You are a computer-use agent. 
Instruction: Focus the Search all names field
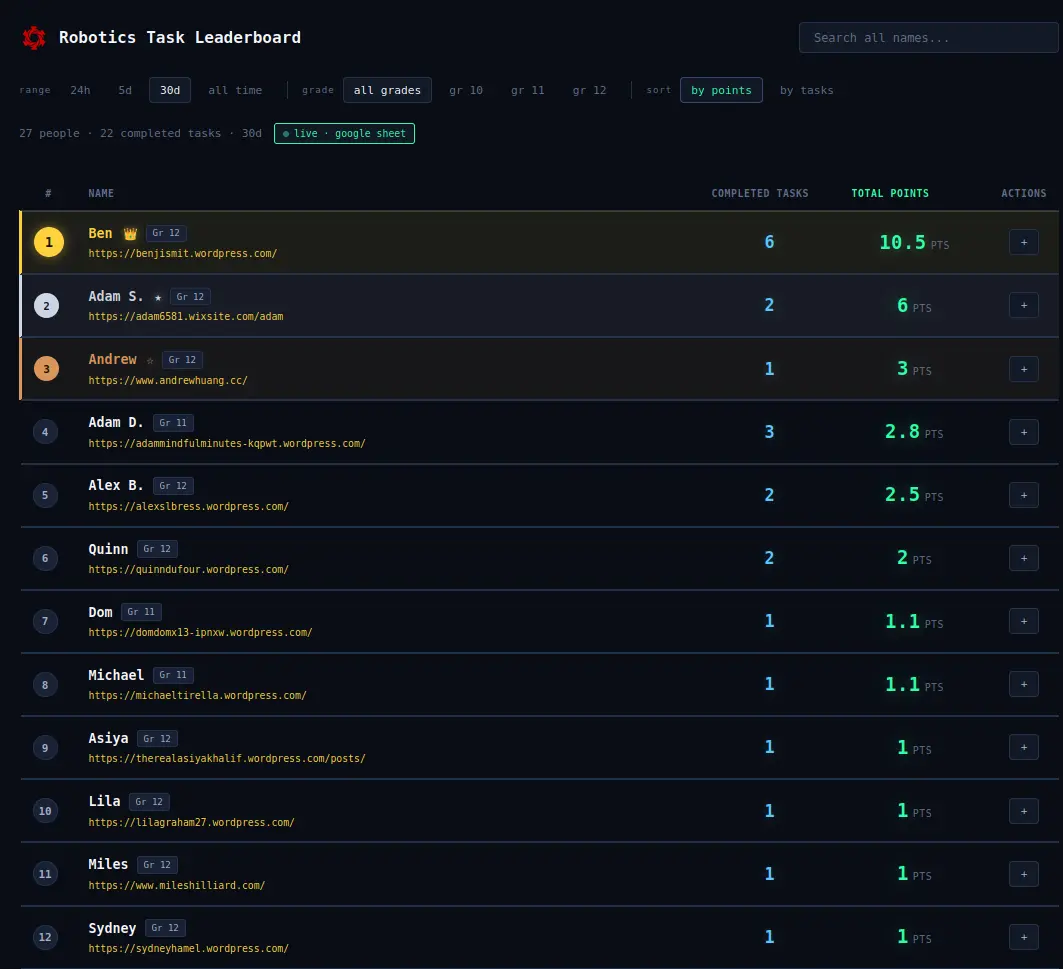click(x=928, y=38)
